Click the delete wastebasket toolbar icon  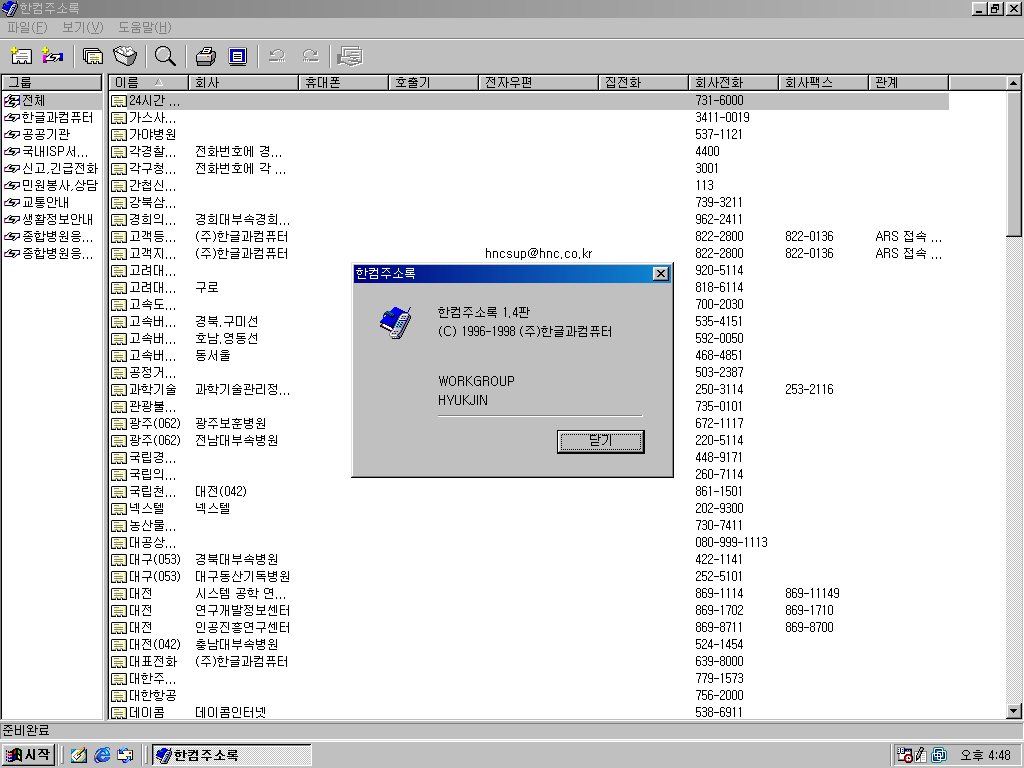tap(125, 57)
